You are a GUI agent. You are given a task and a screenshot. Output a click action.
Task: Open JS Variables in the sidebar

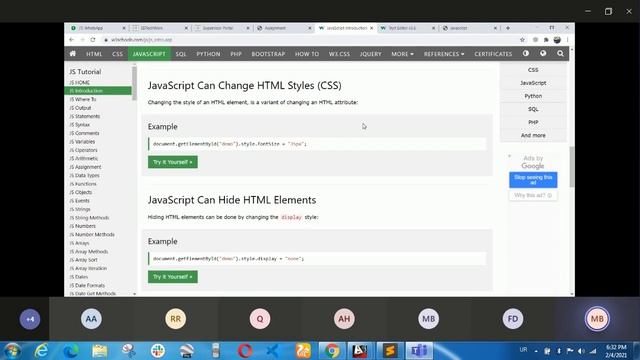point(82,142)
